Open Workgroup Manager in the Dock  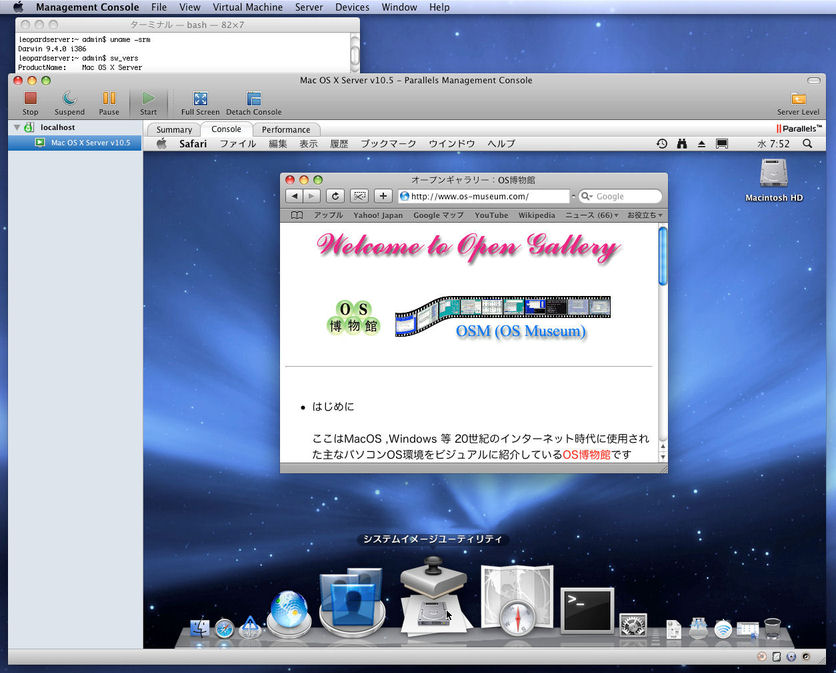pyautogui.click(x=352, y=603)
